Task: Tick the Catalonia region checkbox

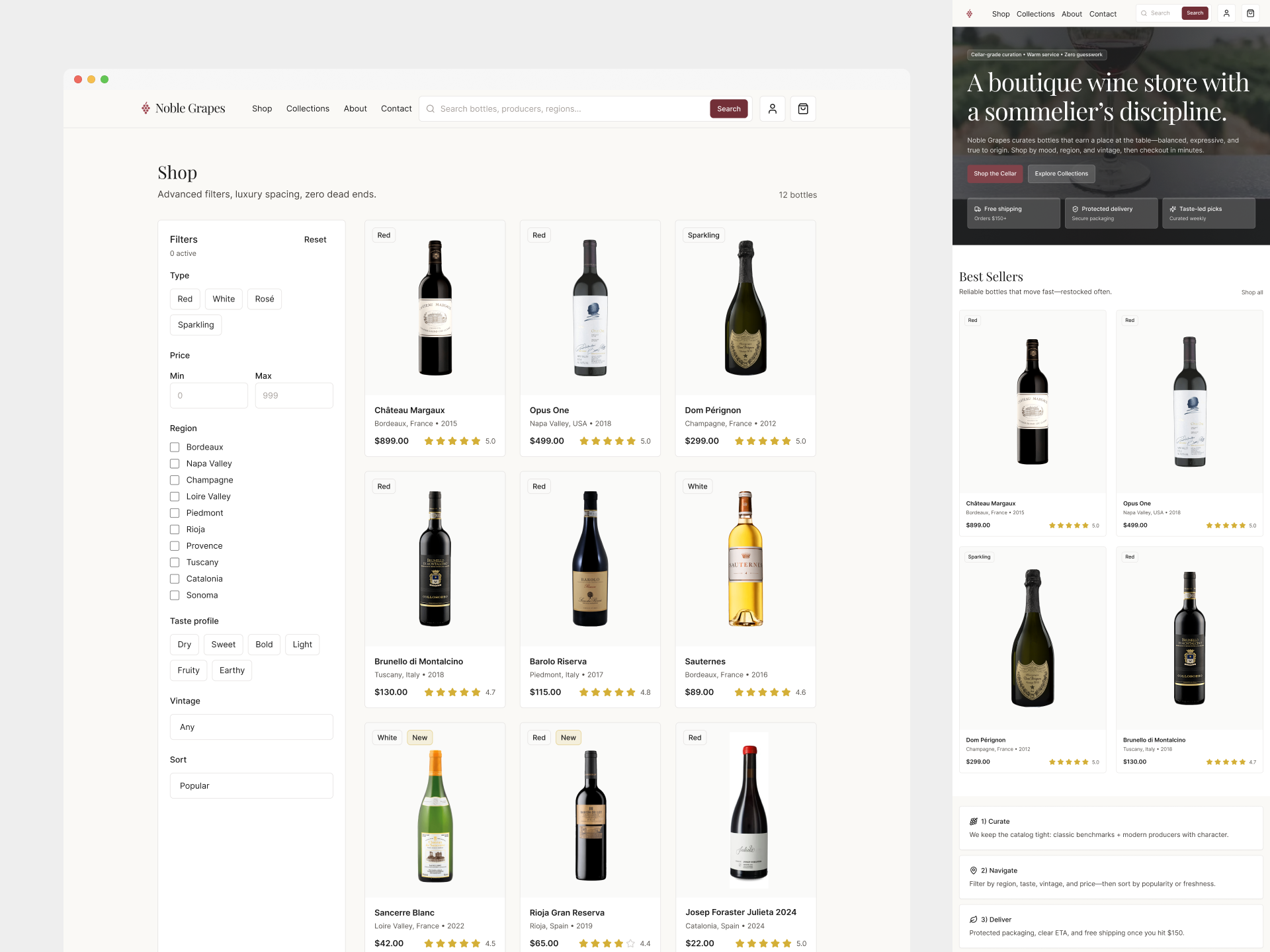Action: coord(175,579)
